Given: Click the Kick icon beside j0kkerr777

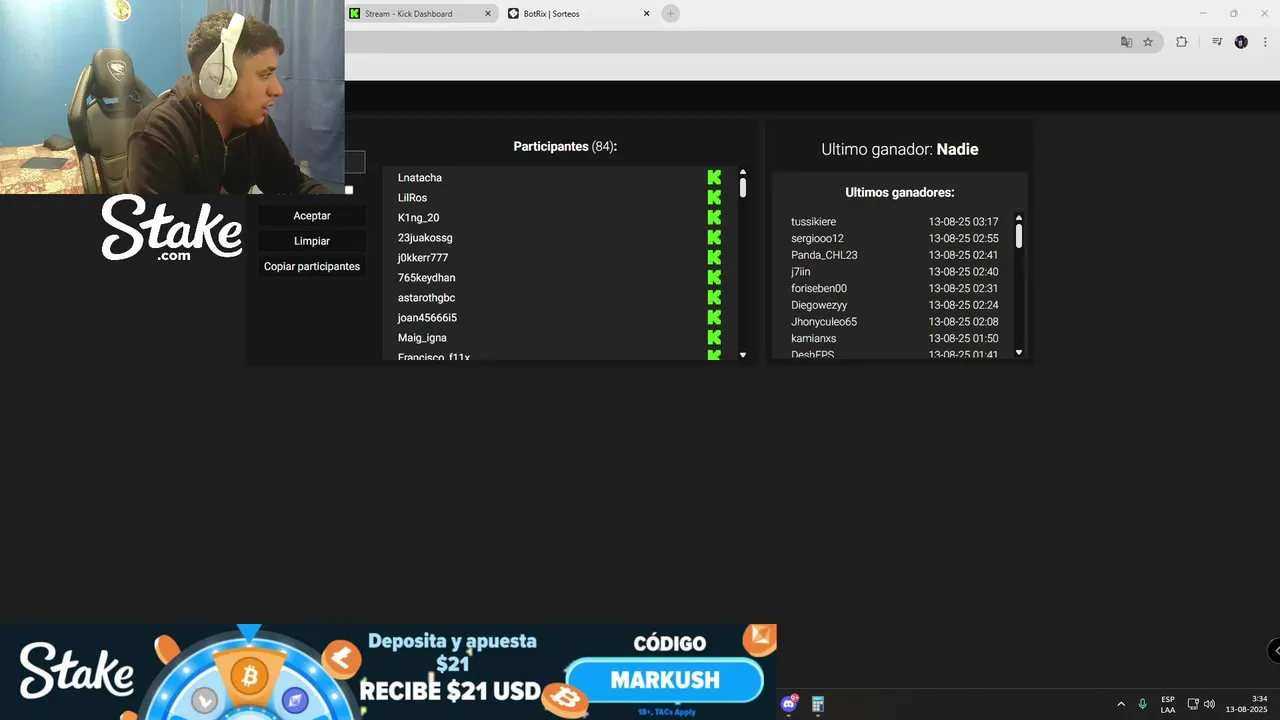Looking at the screenshot, I should point(714,257).
